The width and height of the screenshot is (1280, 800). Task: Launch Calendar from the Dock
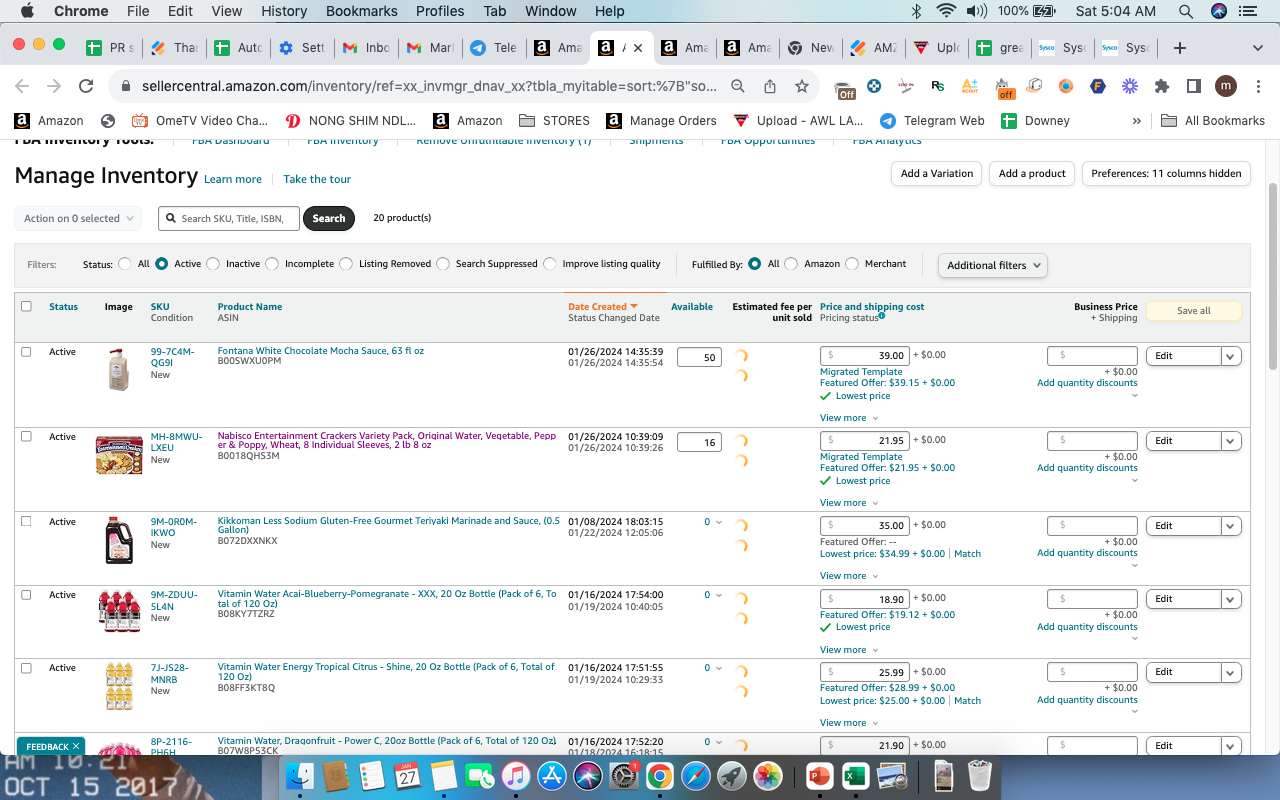tap(408, 776)
